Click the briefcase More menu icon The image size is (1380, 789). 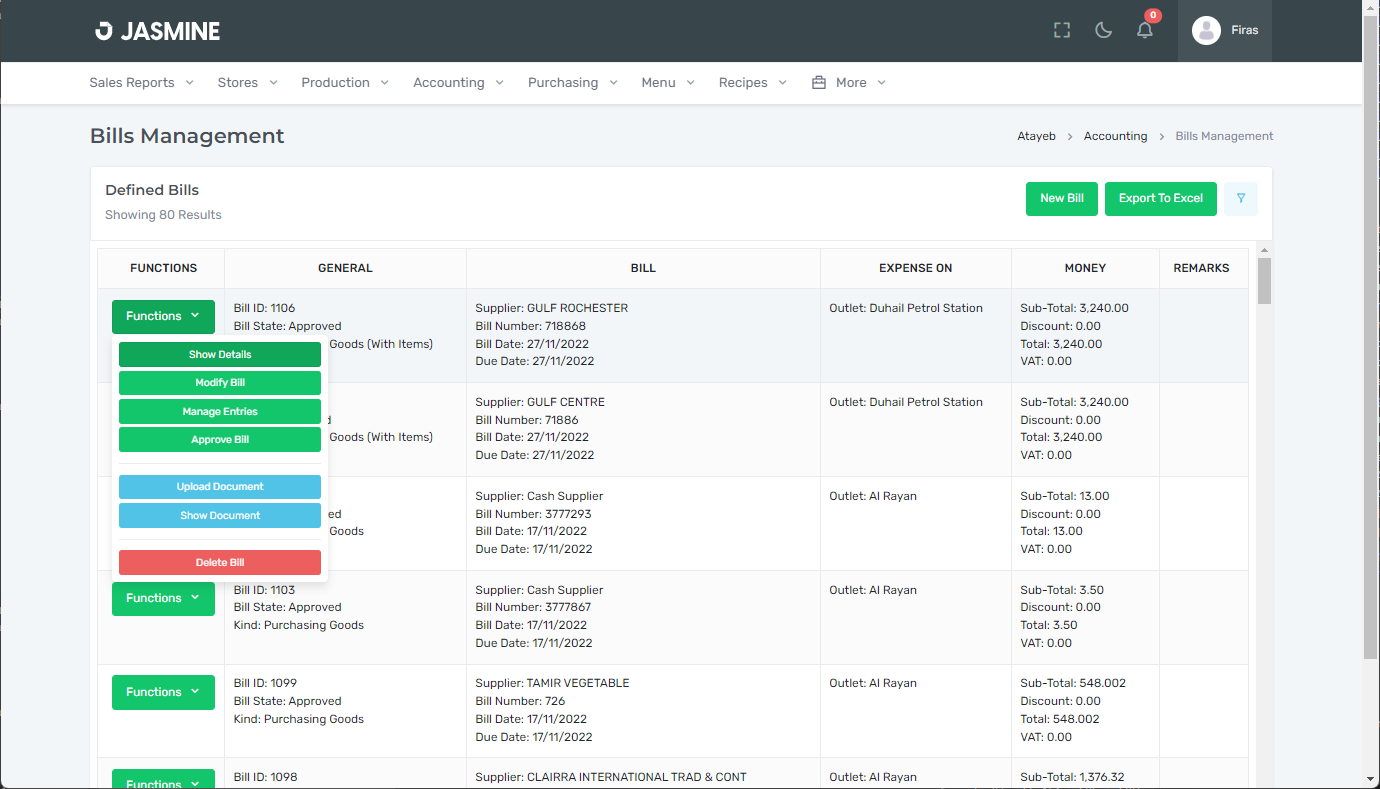pyautogui.click(x=819, y=83)
